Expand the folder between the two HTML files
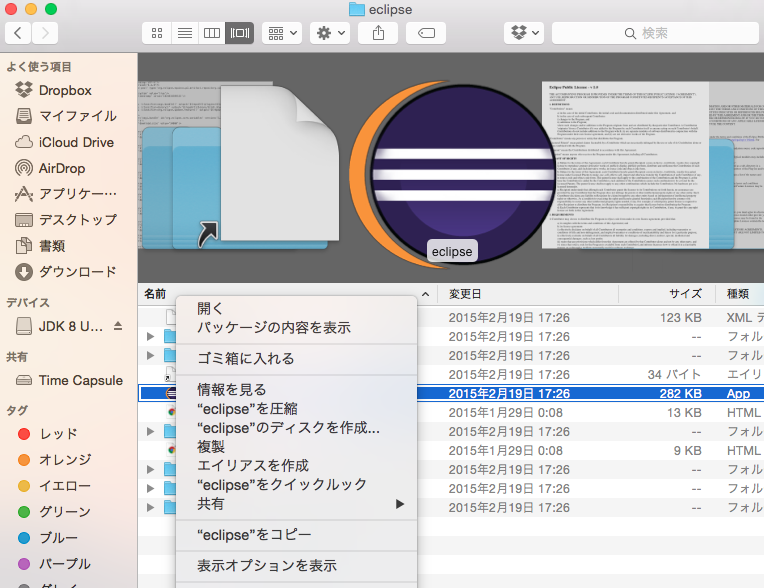This screenshot has height=588, width=764. 151,432
